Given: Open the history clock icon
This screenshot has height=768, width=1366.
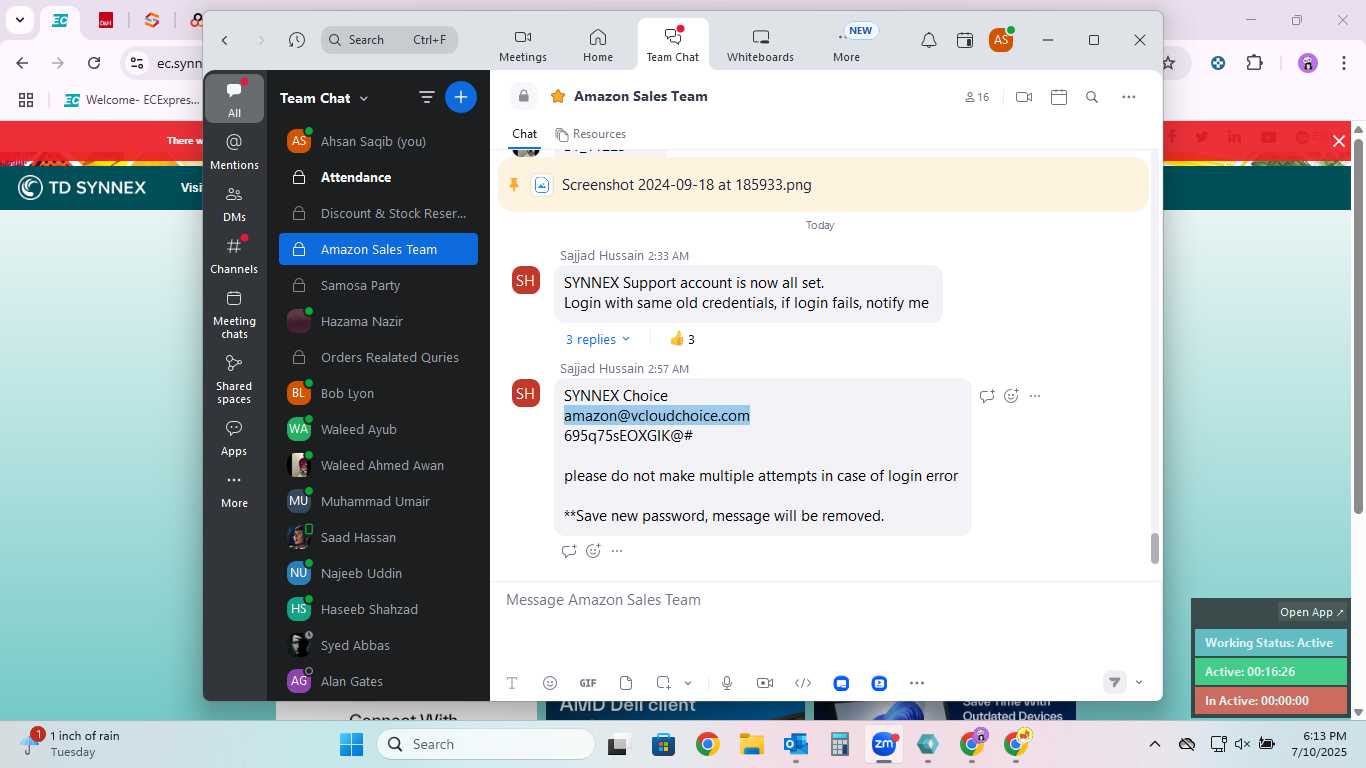Looking at the screenshot, I should (x=297, y=40).
